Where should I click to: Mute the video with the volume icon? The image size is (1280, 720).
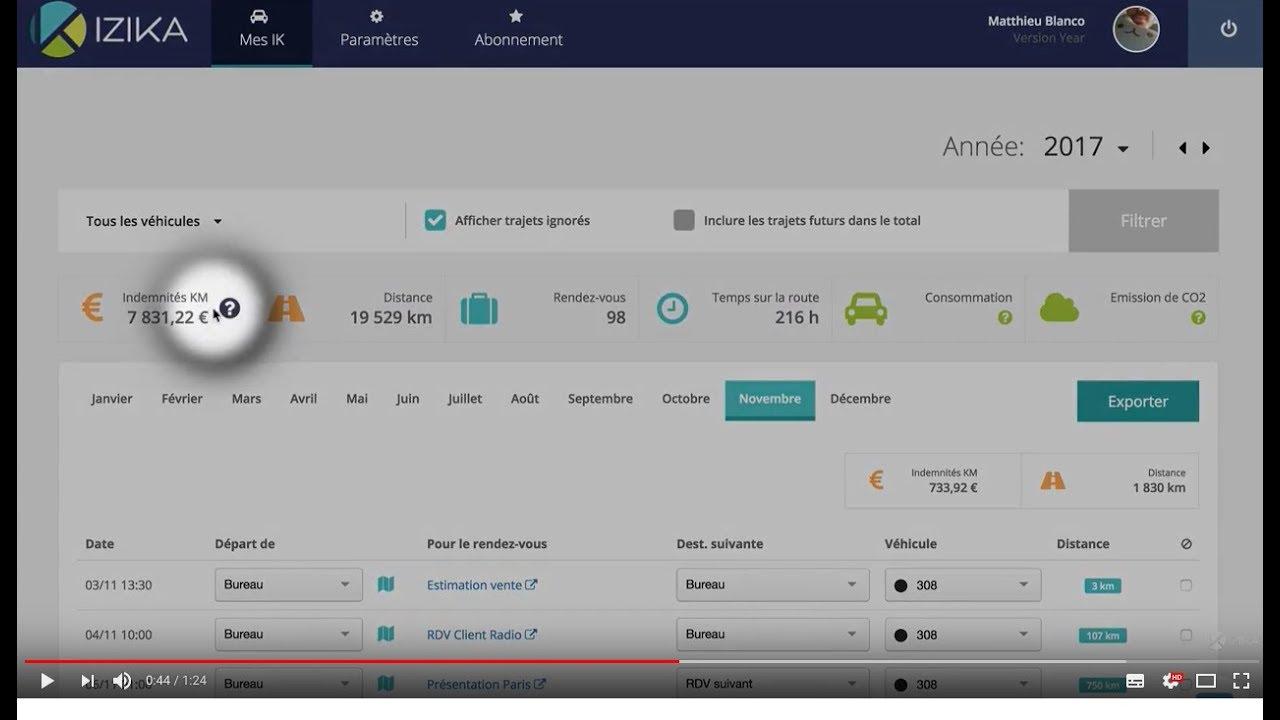tap(121, 681)
